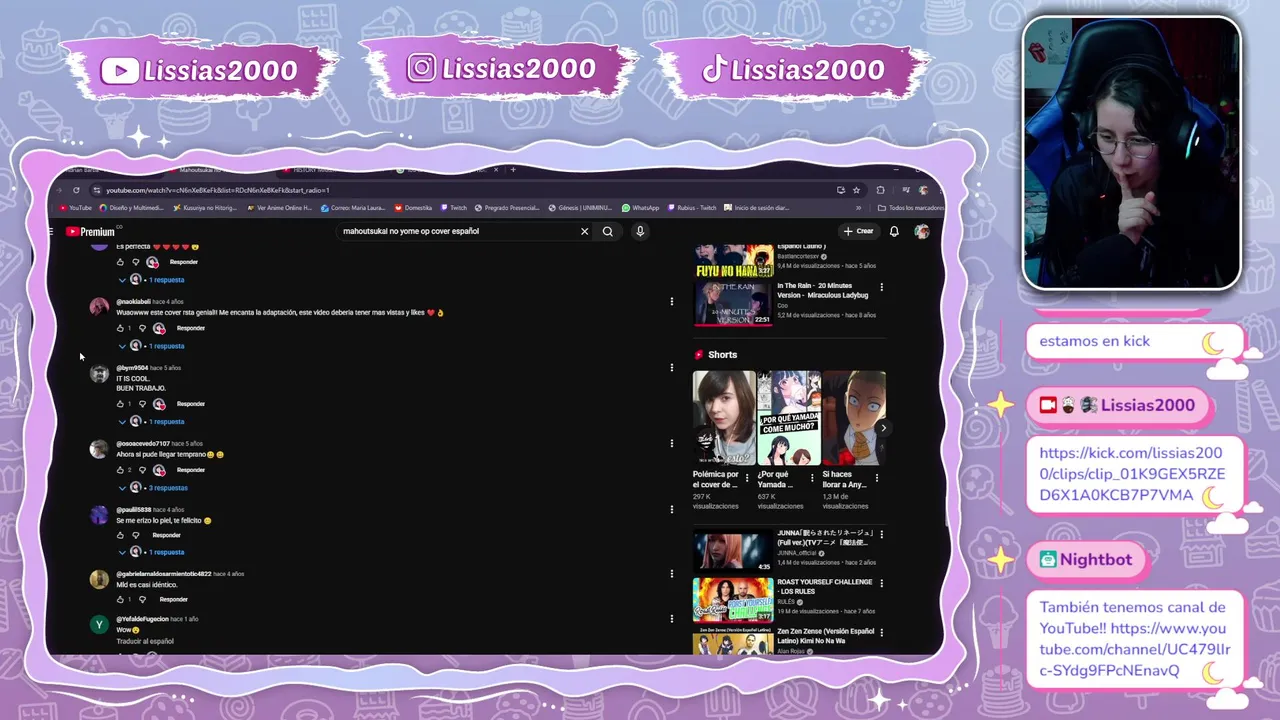Image resolution: width=1280 pixels, height=720 pixels.
Task: Open the @osoacevedo7107 channel name link
Action: [x=142, y=443]
